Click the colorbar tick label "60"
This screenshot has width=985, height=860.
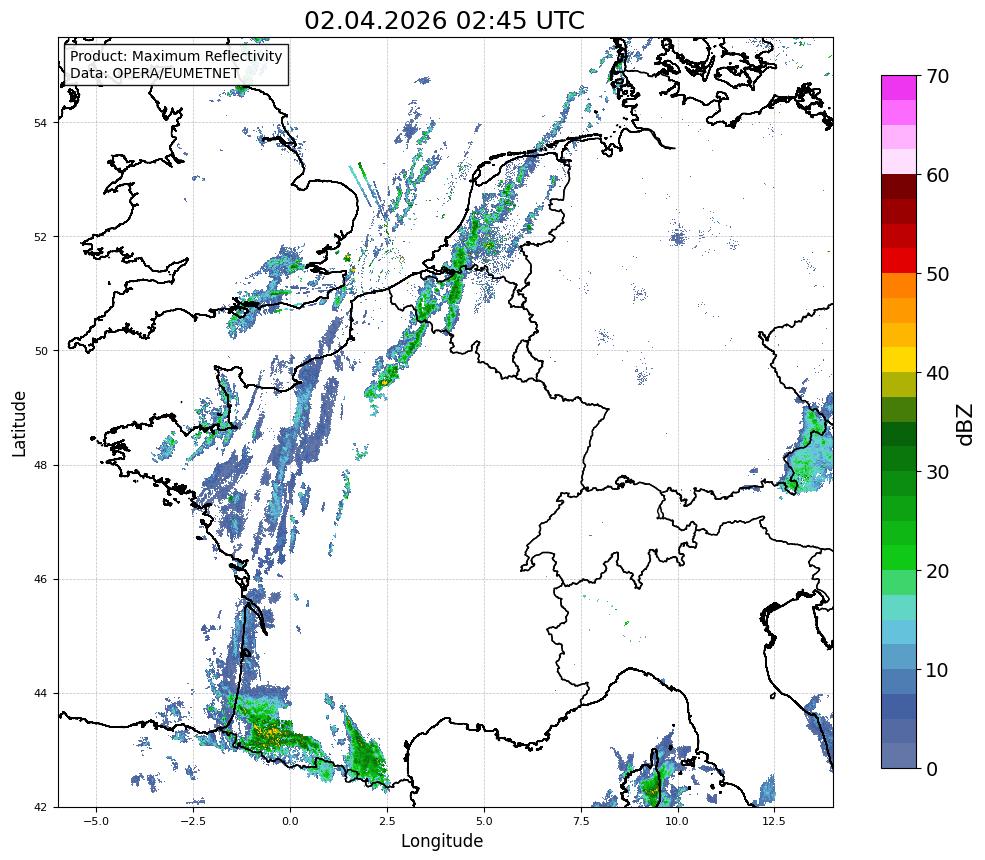tap(937, 175)
